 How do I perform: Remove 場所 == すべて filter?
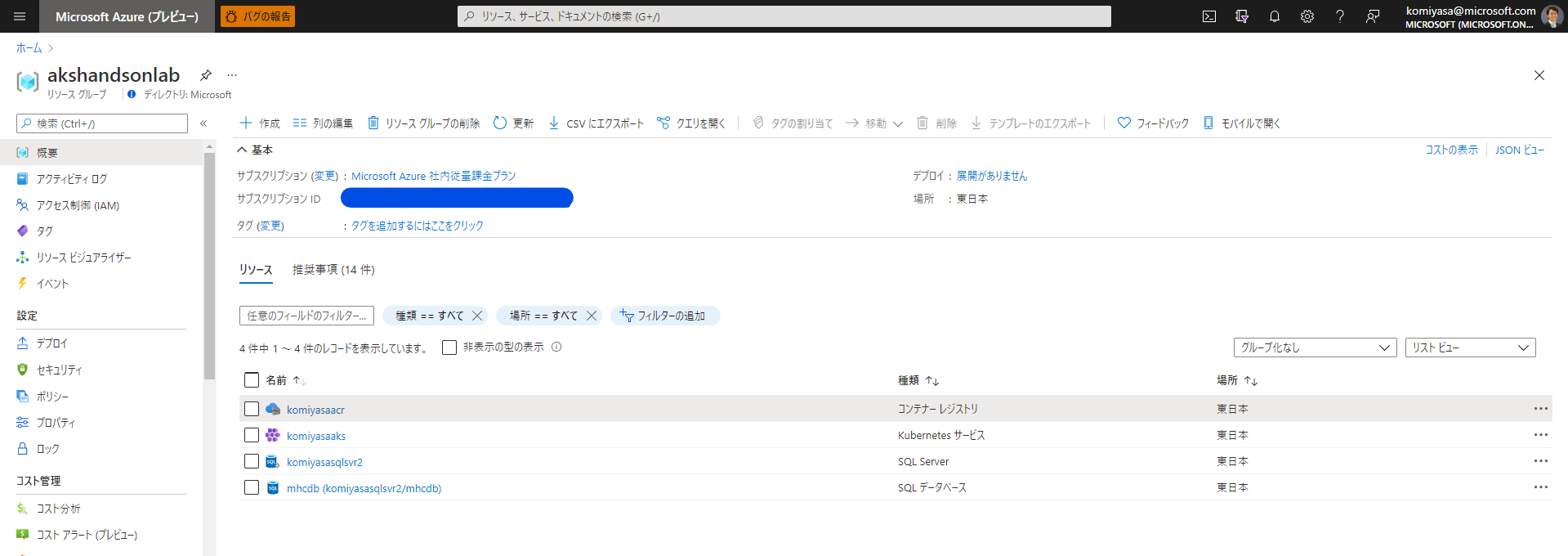592,316
